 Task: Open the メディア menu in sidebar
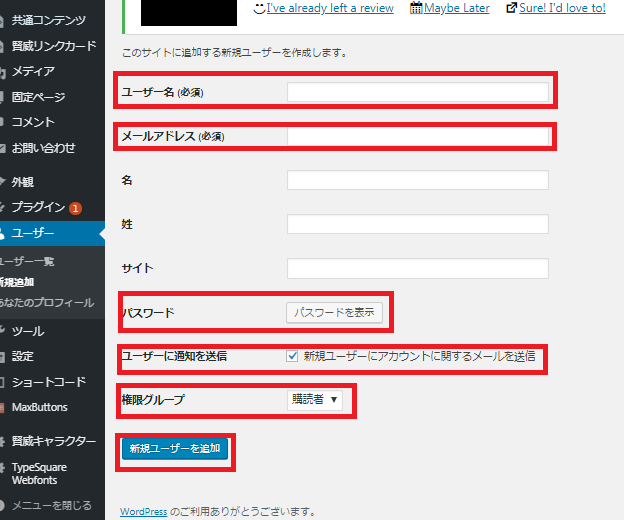(32, 71)
